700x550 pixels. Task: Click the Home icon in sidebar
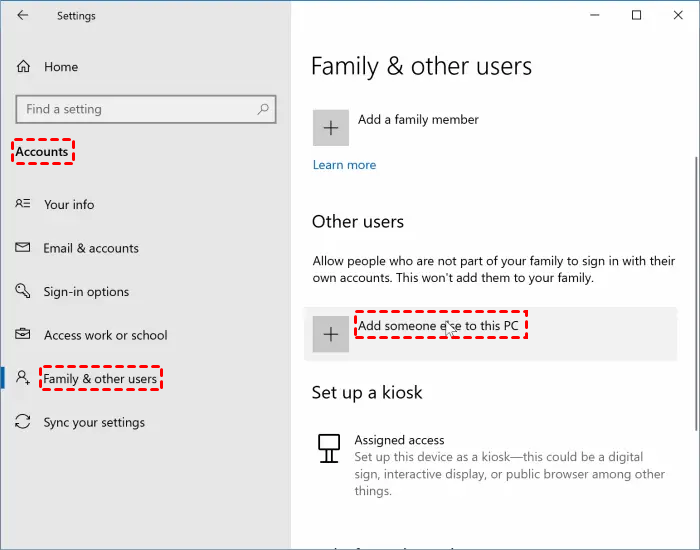24,67
